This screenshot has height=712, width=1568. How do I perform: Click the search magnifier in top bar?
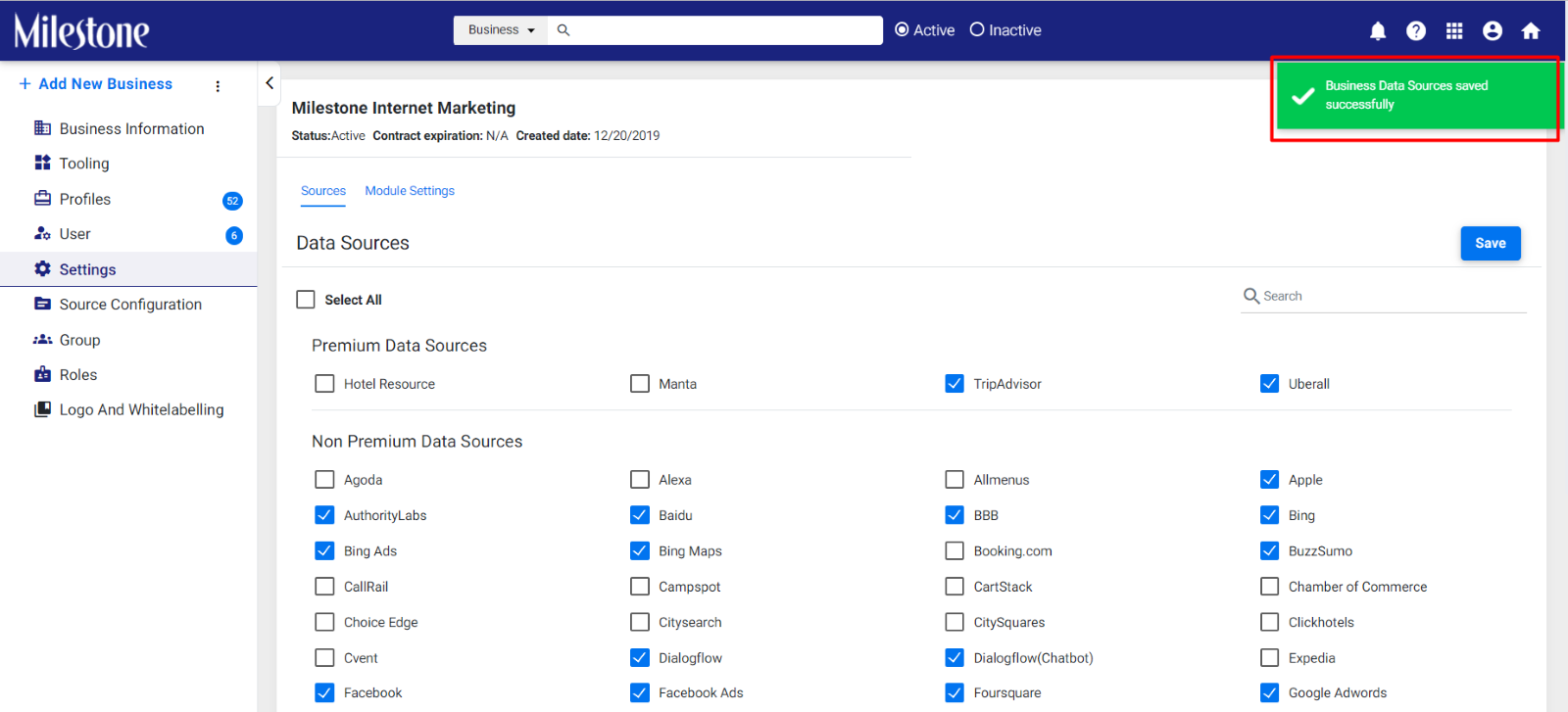(563, 30)
